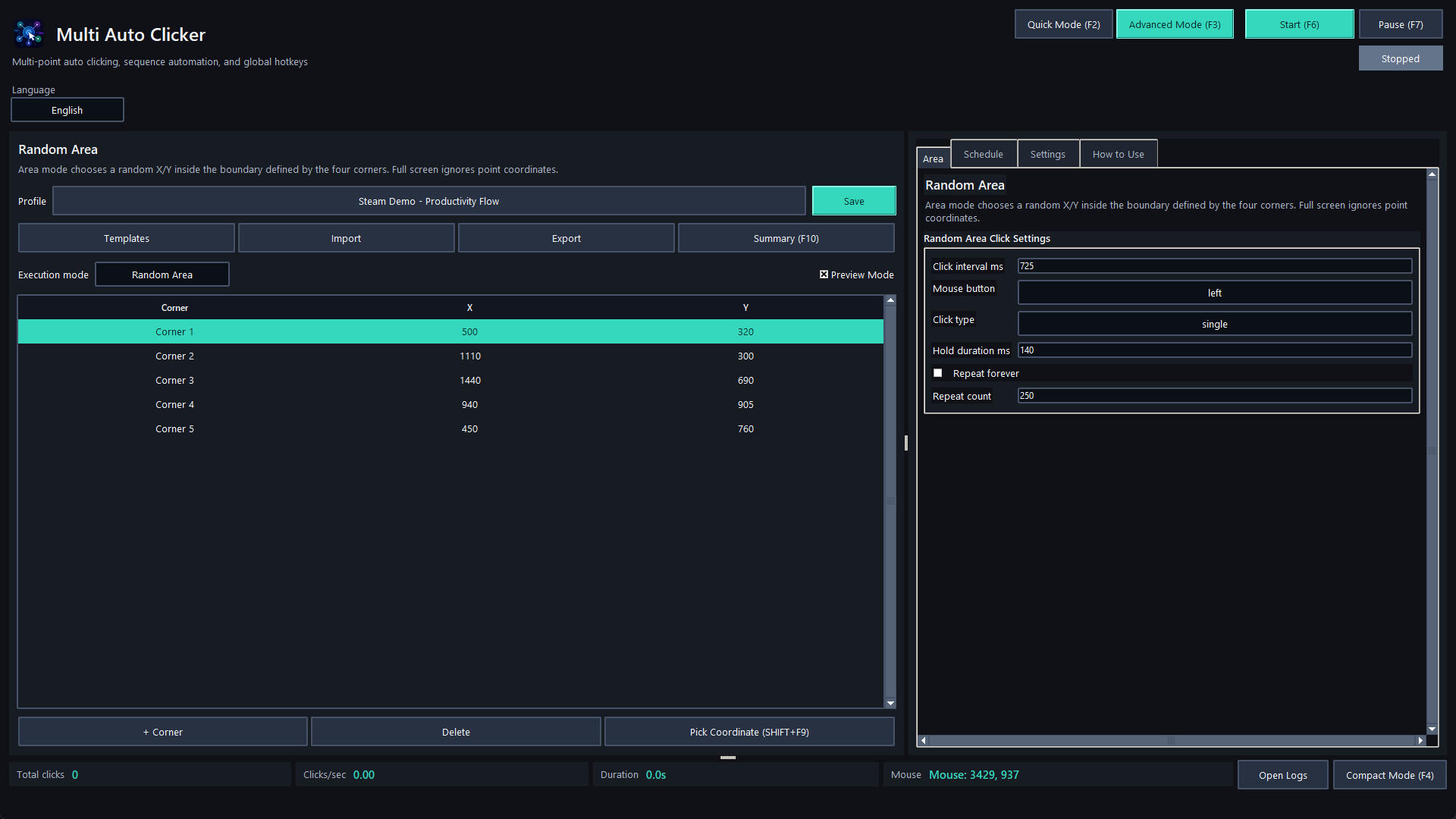This screenshot has width=1456, height=819.
Task: Click right panel horizontal scrollbar right arrow
Action: pyautogui.click(x=1420, y=740)
